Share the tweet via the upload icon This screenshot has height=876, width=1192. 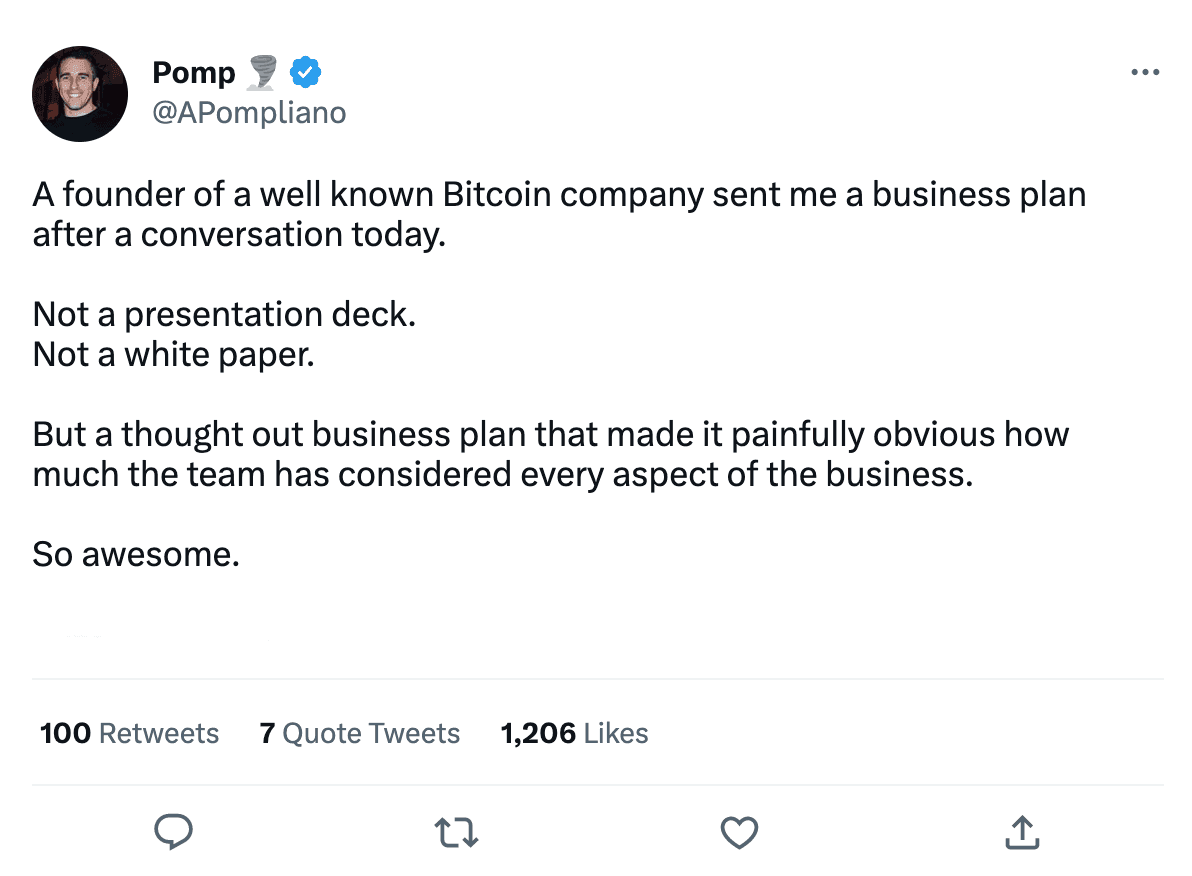1021,831
